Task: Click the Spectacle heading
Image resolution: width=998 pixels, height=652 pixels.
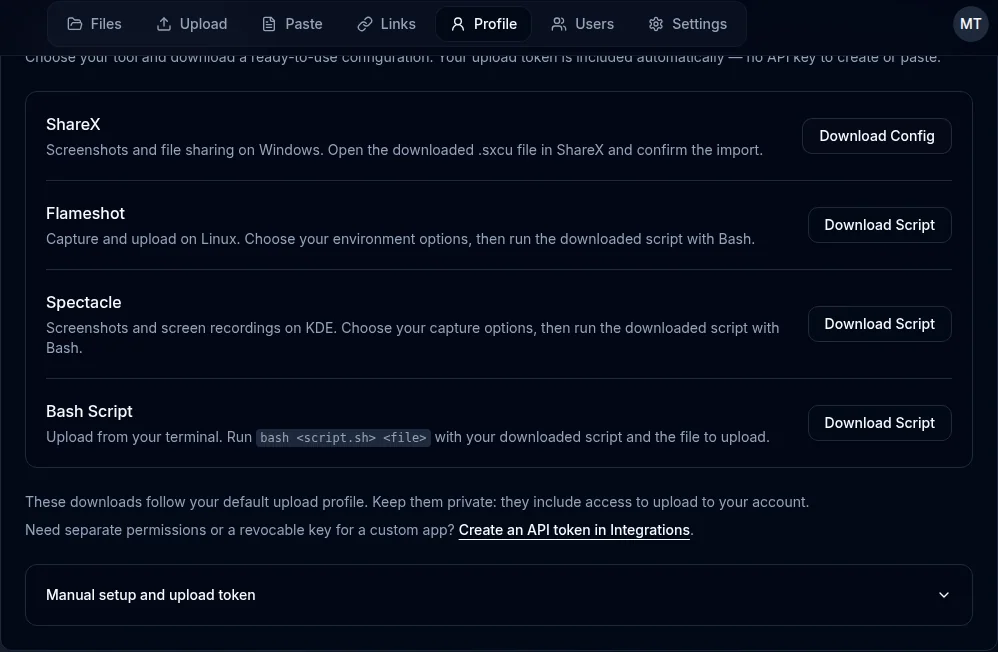Action: tap(83, 302)
